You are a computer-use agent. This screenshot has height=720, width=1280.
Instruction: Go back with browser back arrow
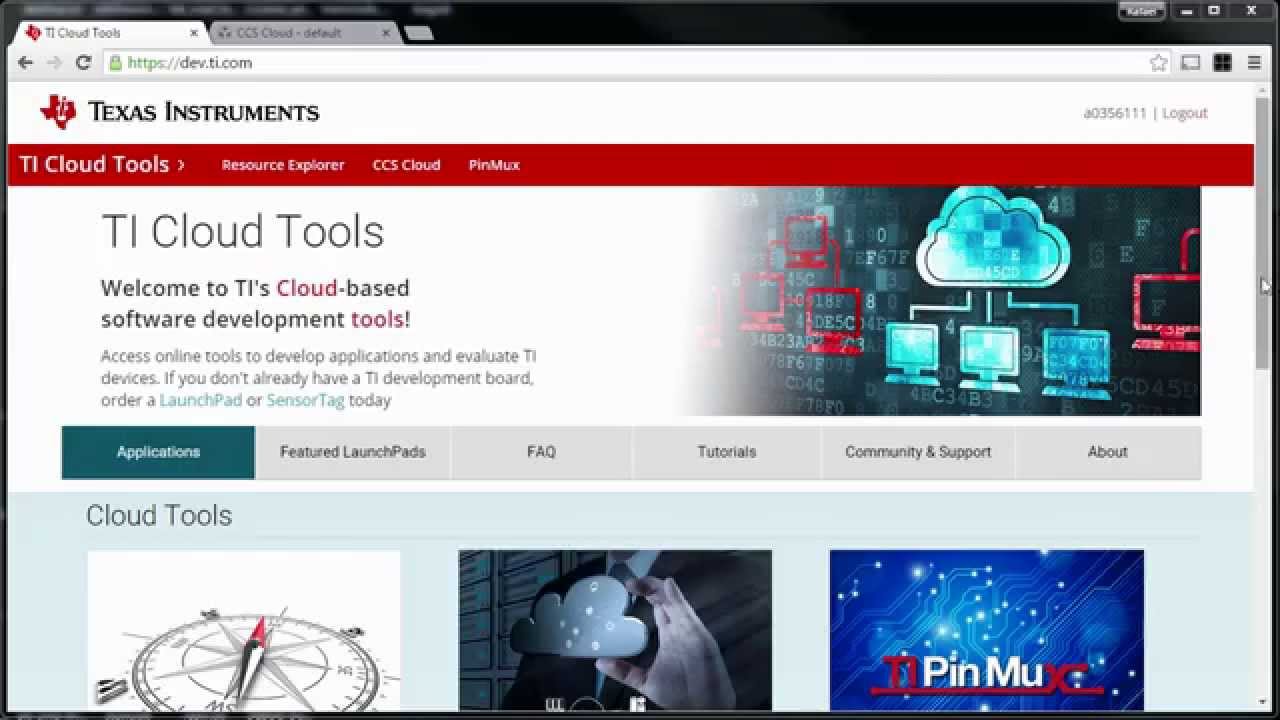coord(26,62)
